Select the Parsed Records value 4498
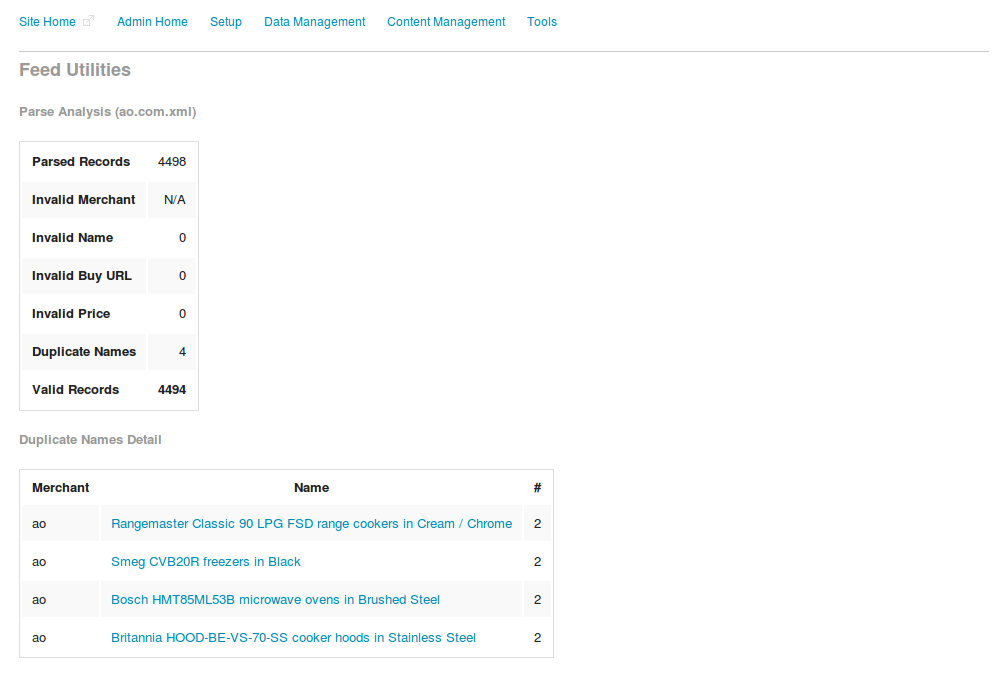The width and height of the screenshot is (1008, 678). (x=172, y=162)
